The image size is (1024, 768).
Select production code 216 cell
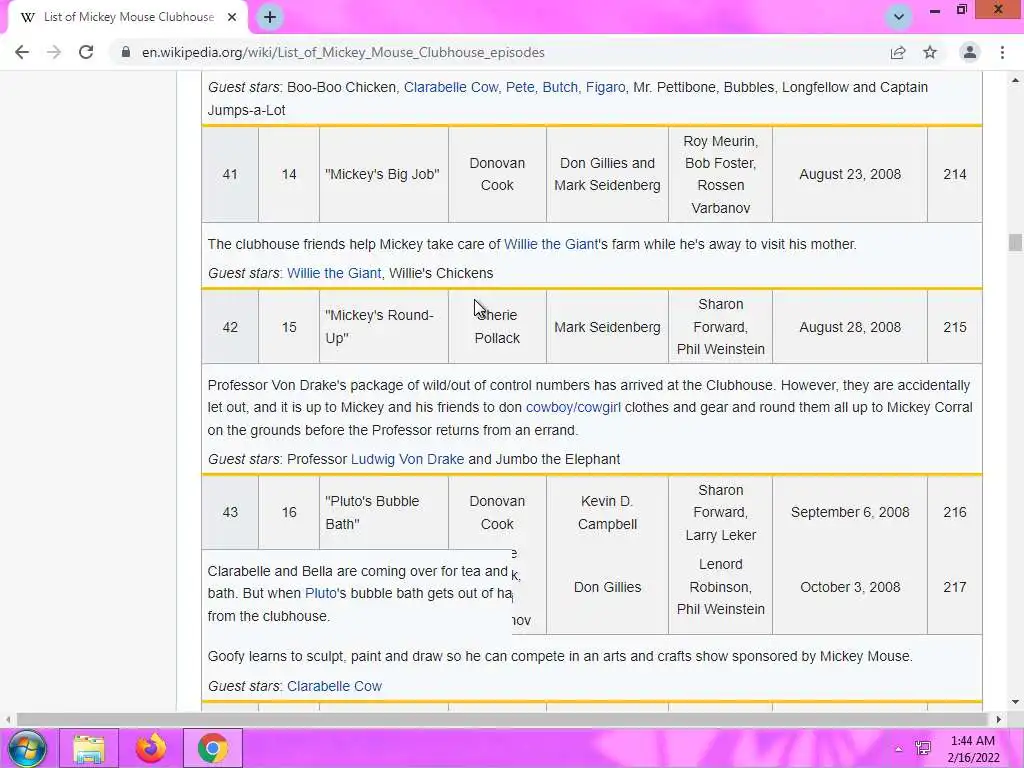(954, 513)
